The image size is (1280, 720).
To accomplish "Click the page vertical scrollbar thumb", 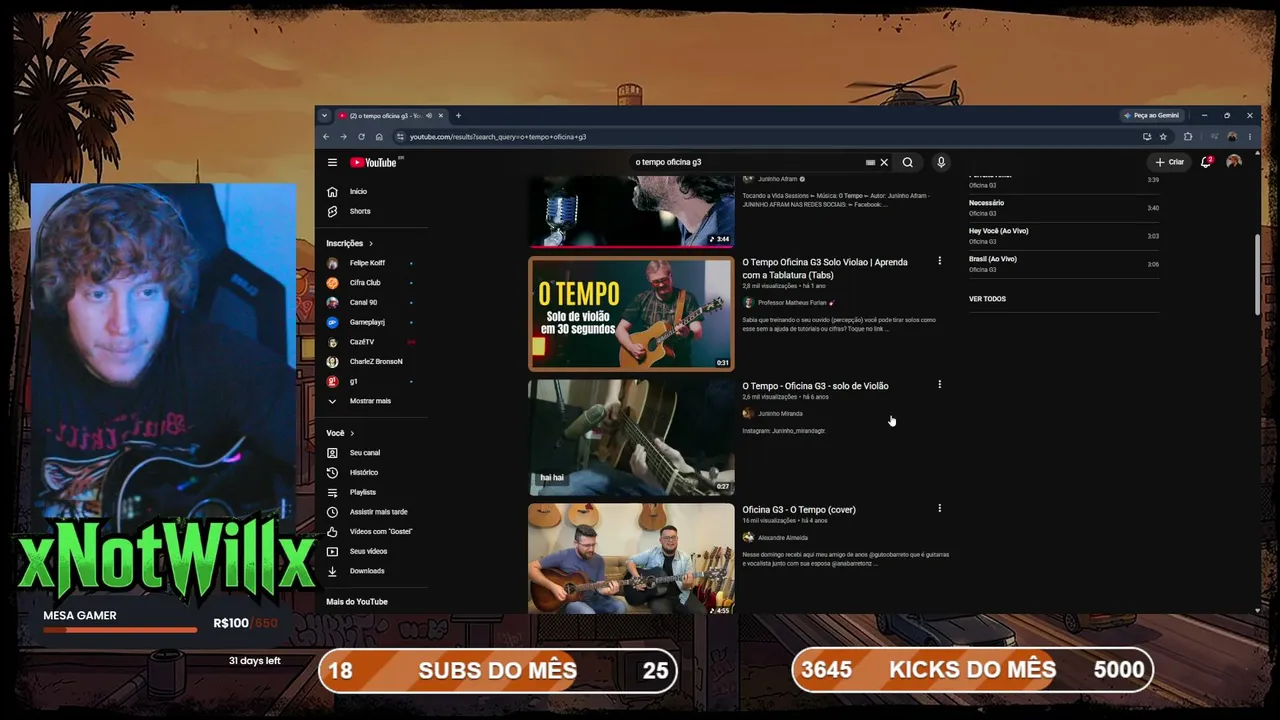I will pos(1257,275).
